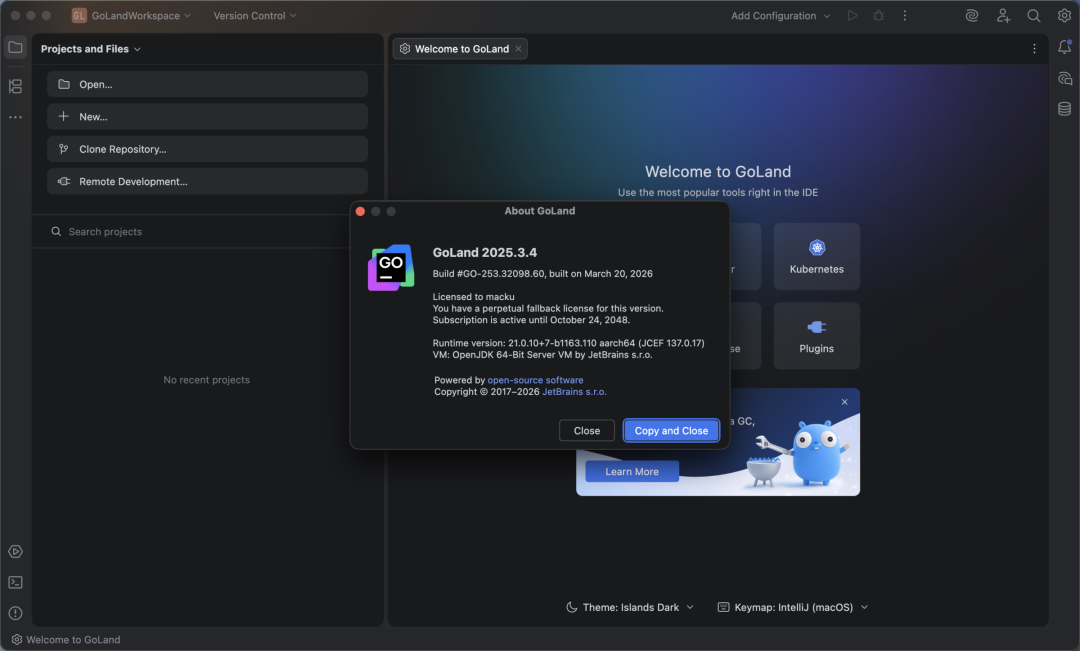Open the Add Configuration dropdown
This screenshot has width=1080, height=651.
coord(780,16)
